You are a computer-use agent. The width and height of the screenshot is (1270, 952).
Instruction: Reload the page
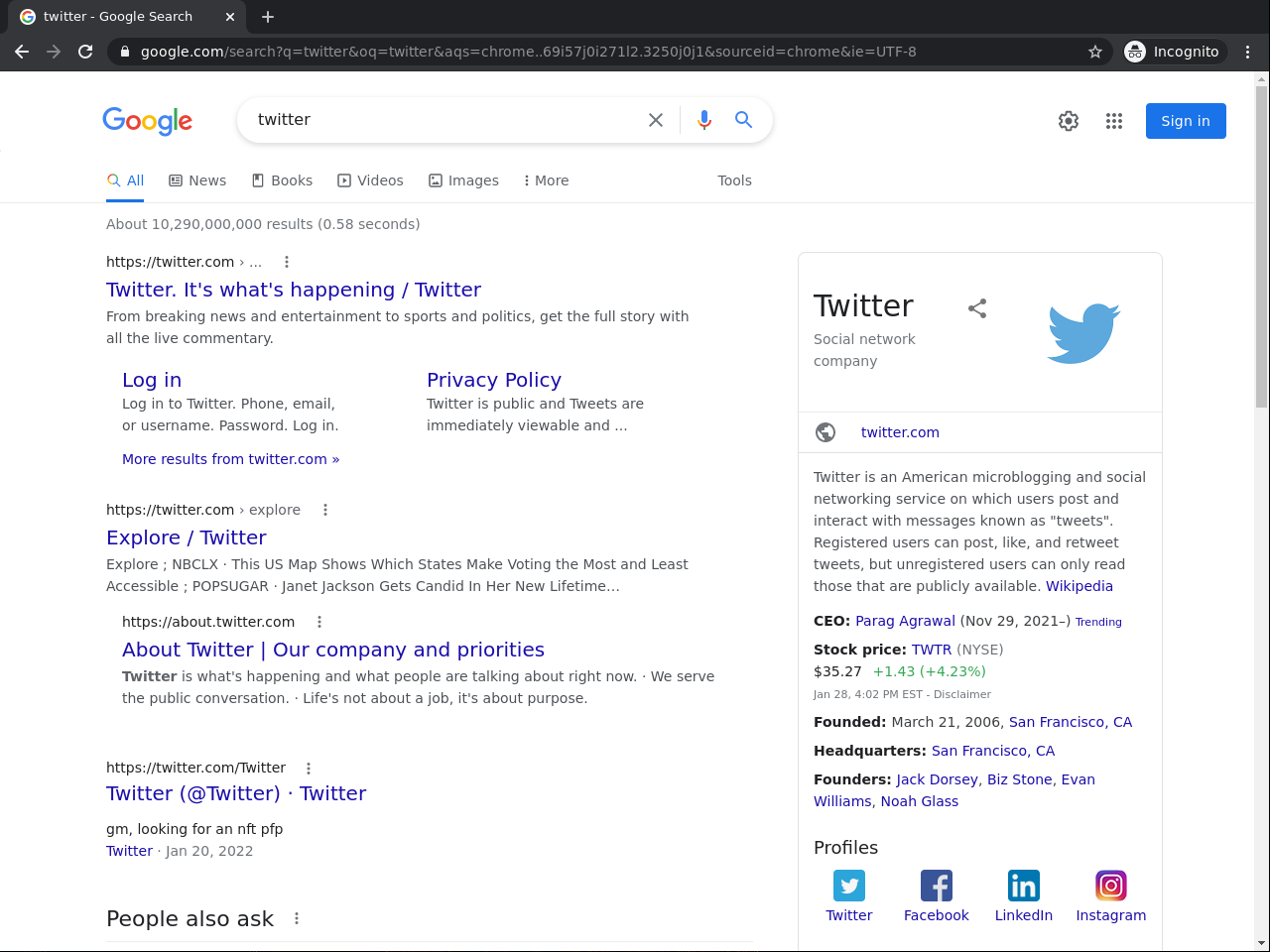point(85,52)
